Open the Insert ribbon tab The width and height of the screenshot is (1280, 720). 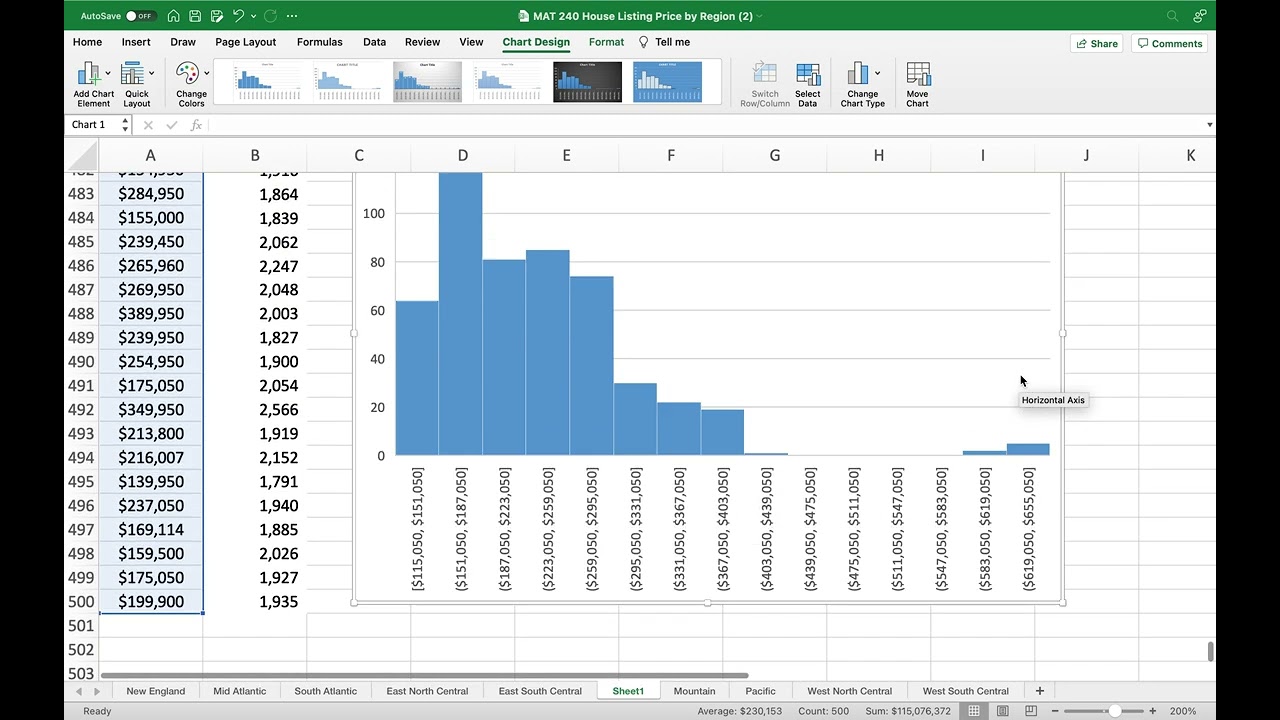pyautogui.click(x=136, y=42)
